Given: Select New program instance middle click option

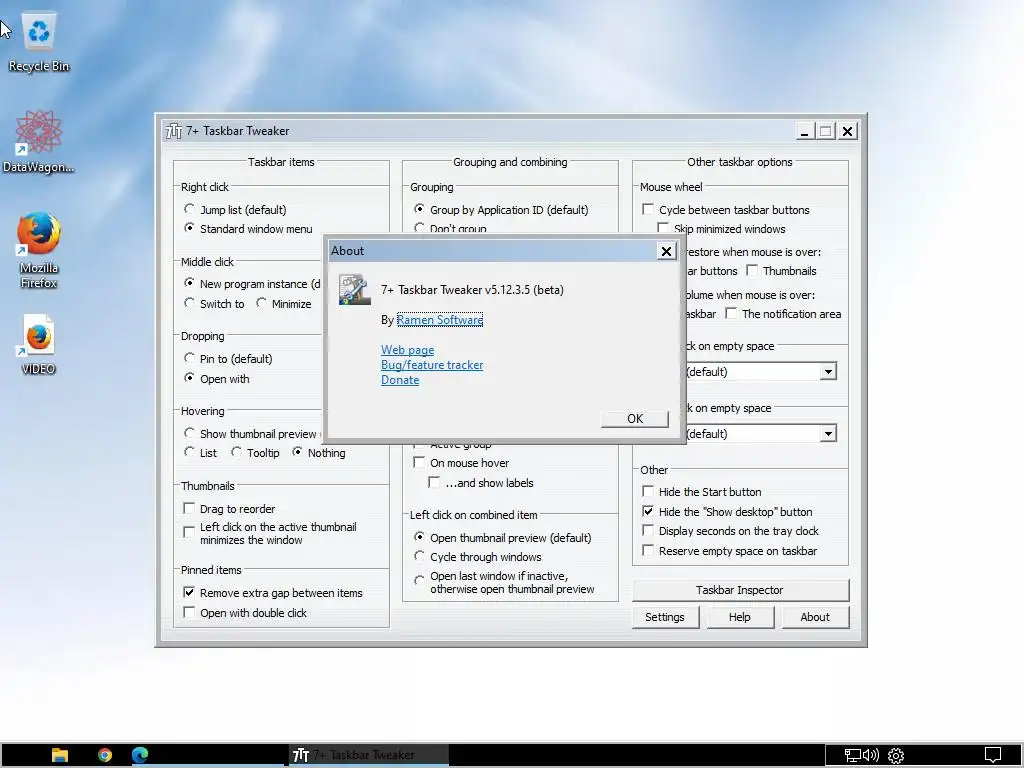Looking at the screenshot, I should coord(189,283).
